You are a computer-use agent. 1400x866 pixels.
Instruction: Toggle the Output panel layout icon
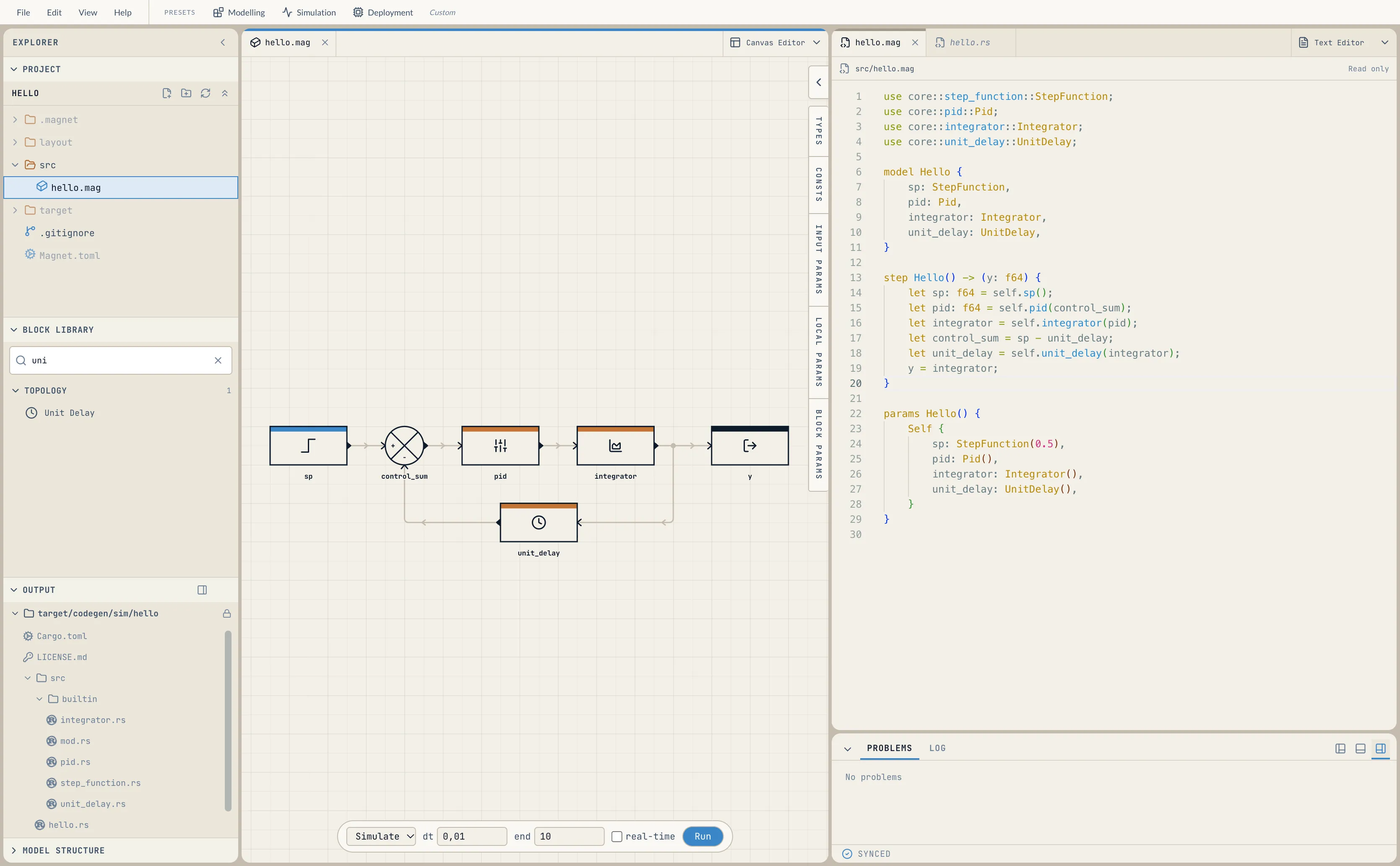pos(202,590)
